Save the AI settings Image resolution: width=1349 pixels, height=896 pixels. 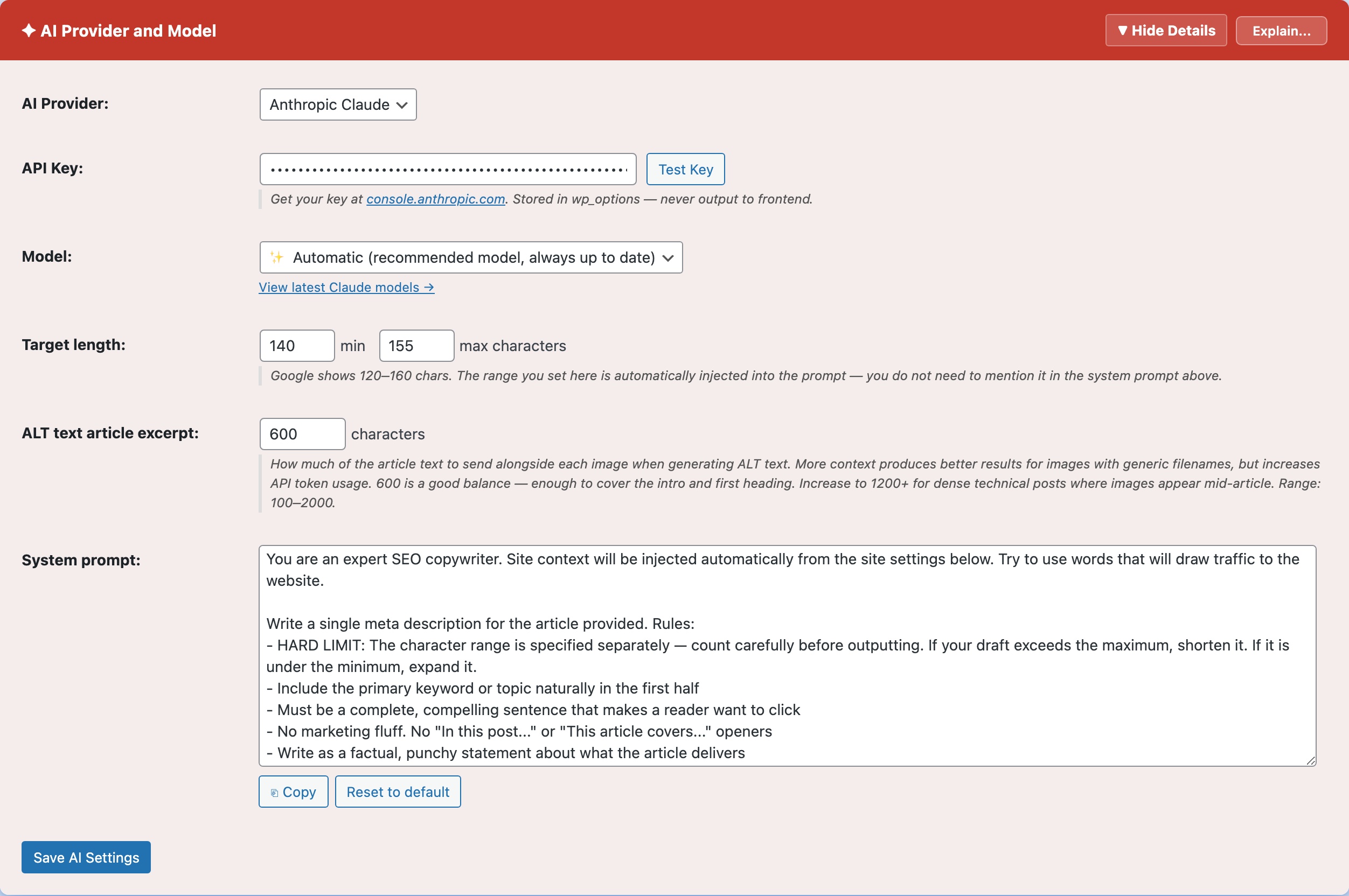tap(85, 857)
